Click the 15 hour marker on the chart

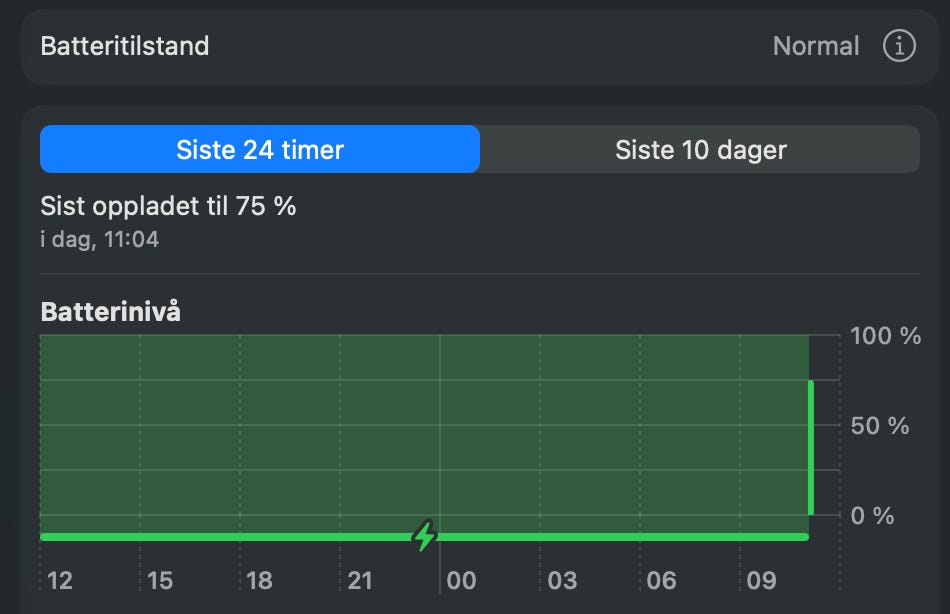tap(160, 581)
